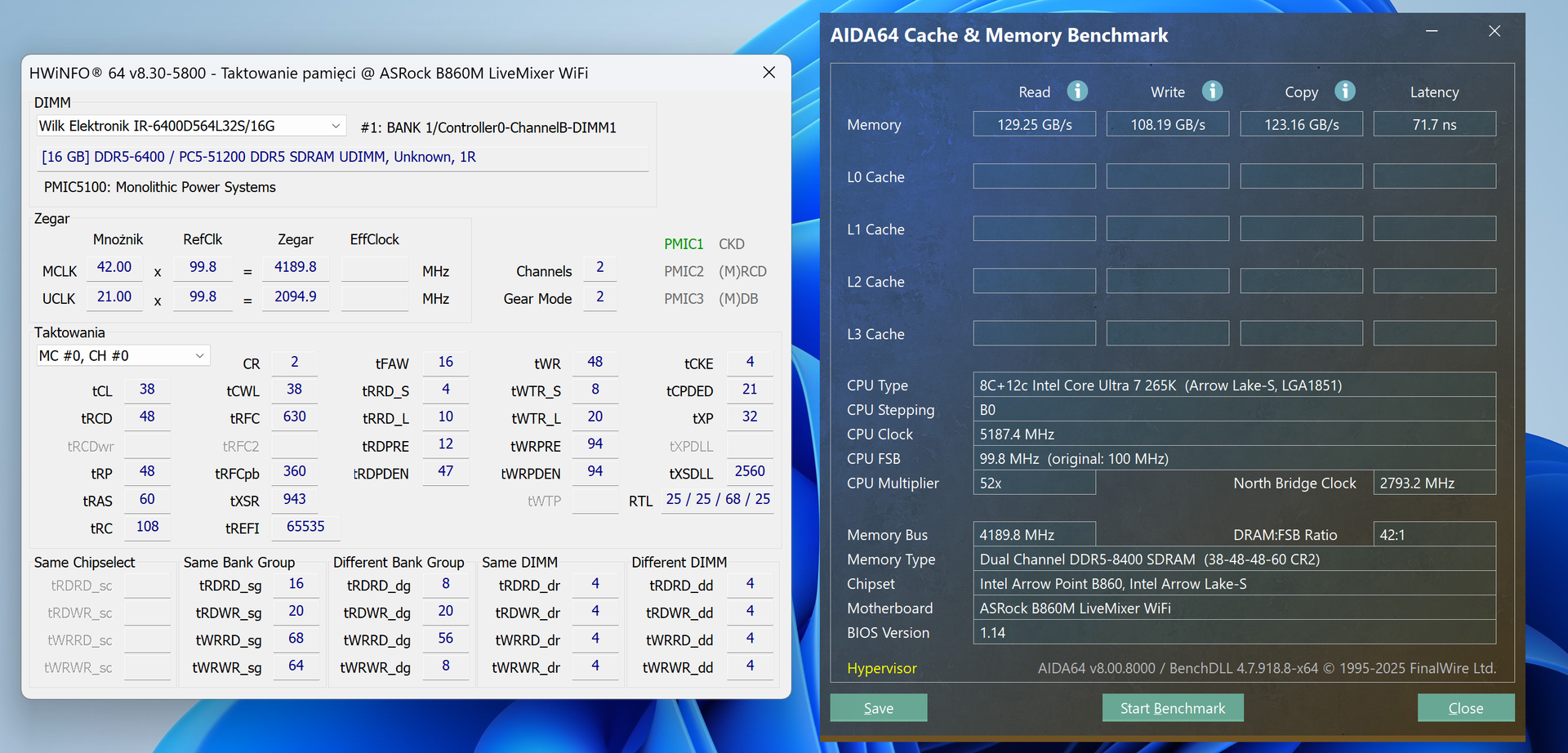Click the info icon next to Write
Screen dimensions: 1568x753
point(1212,91)
